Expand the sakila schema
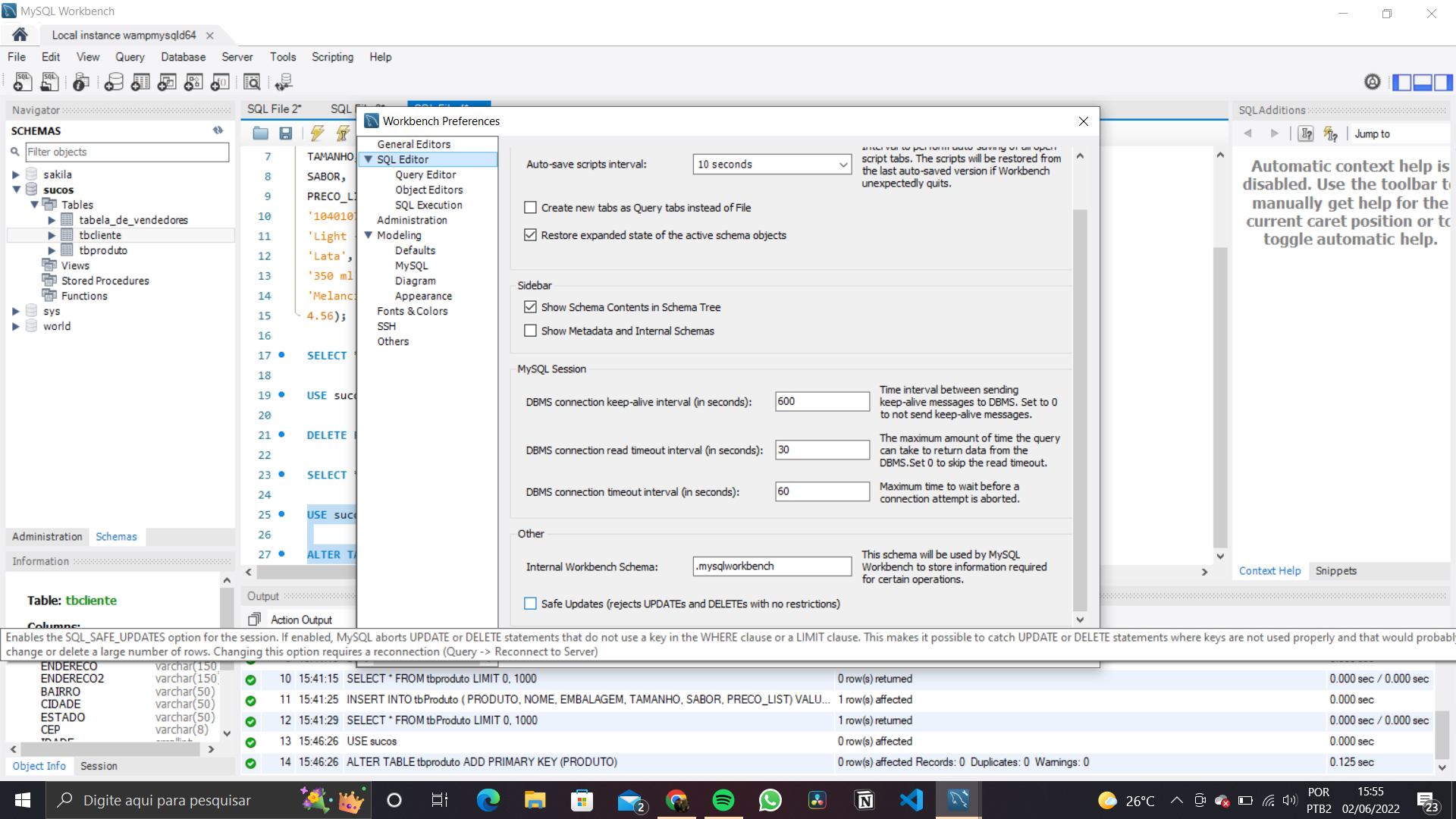This screenshot has width=1456, height=819. click(16, 174)
